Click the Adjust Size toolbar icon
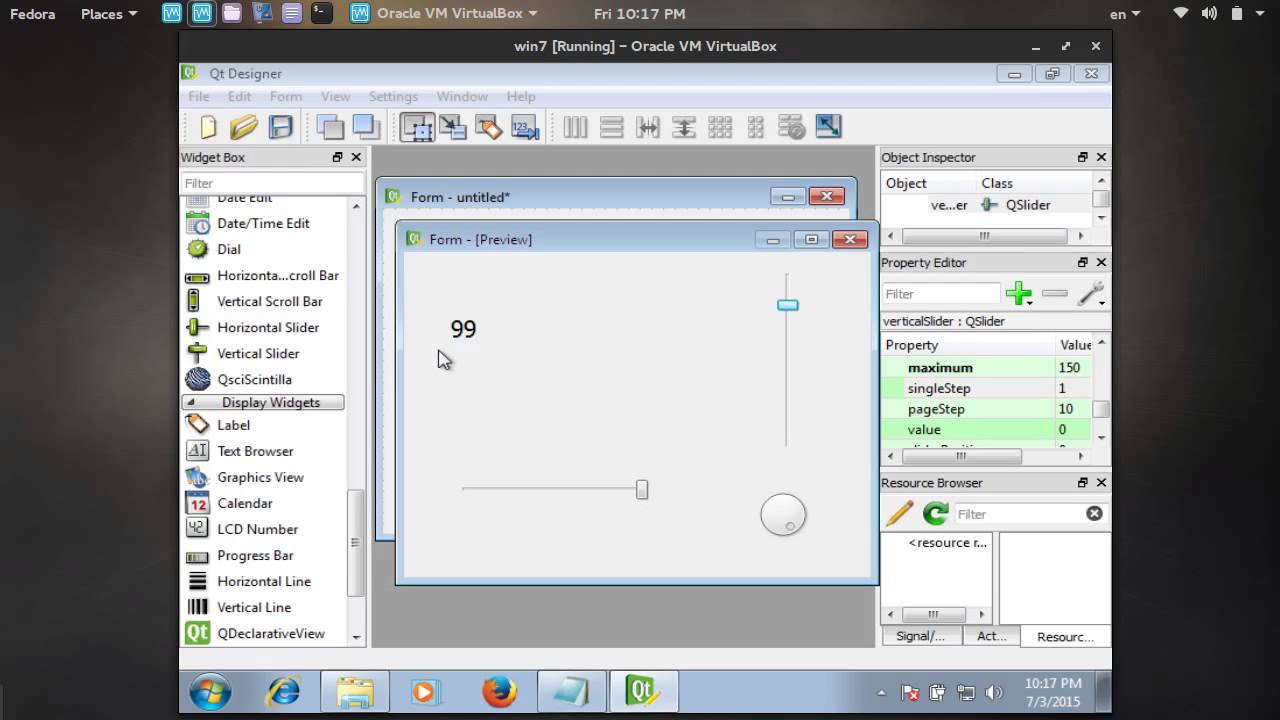 click(x=828, y=127)
